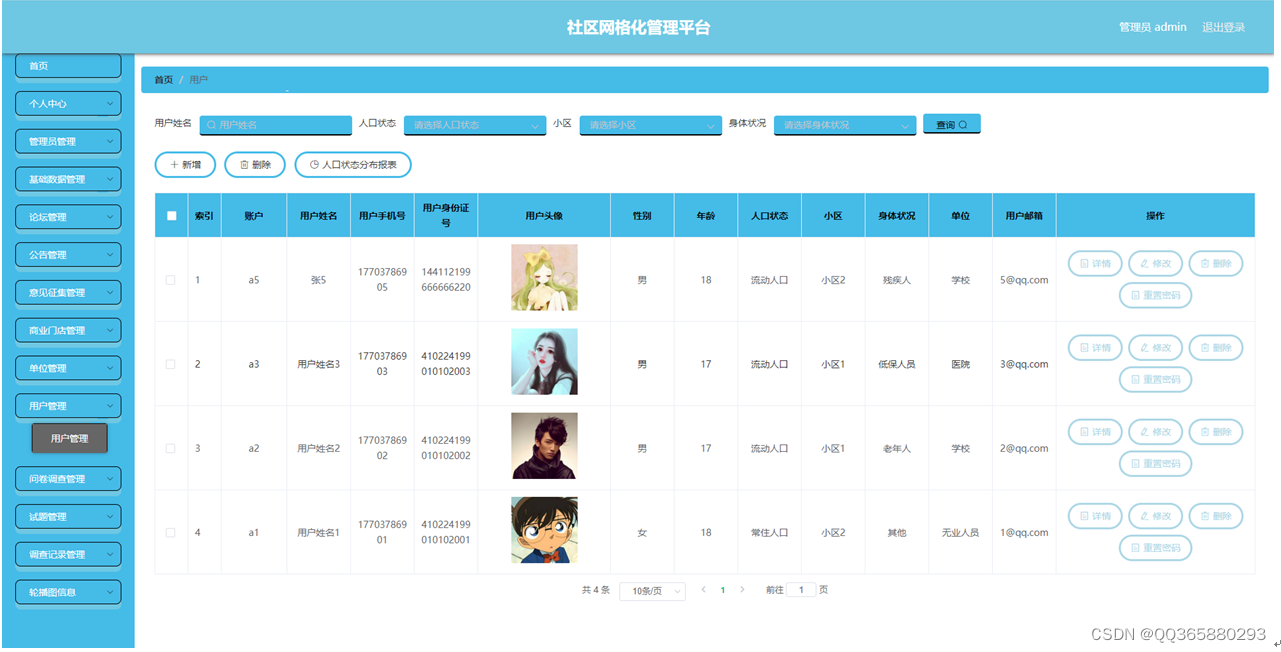This screenshot has height=652, width=1281.
Task: Click 修改 pencil icon for 用户姓名3
Action: pos(1155,347)
